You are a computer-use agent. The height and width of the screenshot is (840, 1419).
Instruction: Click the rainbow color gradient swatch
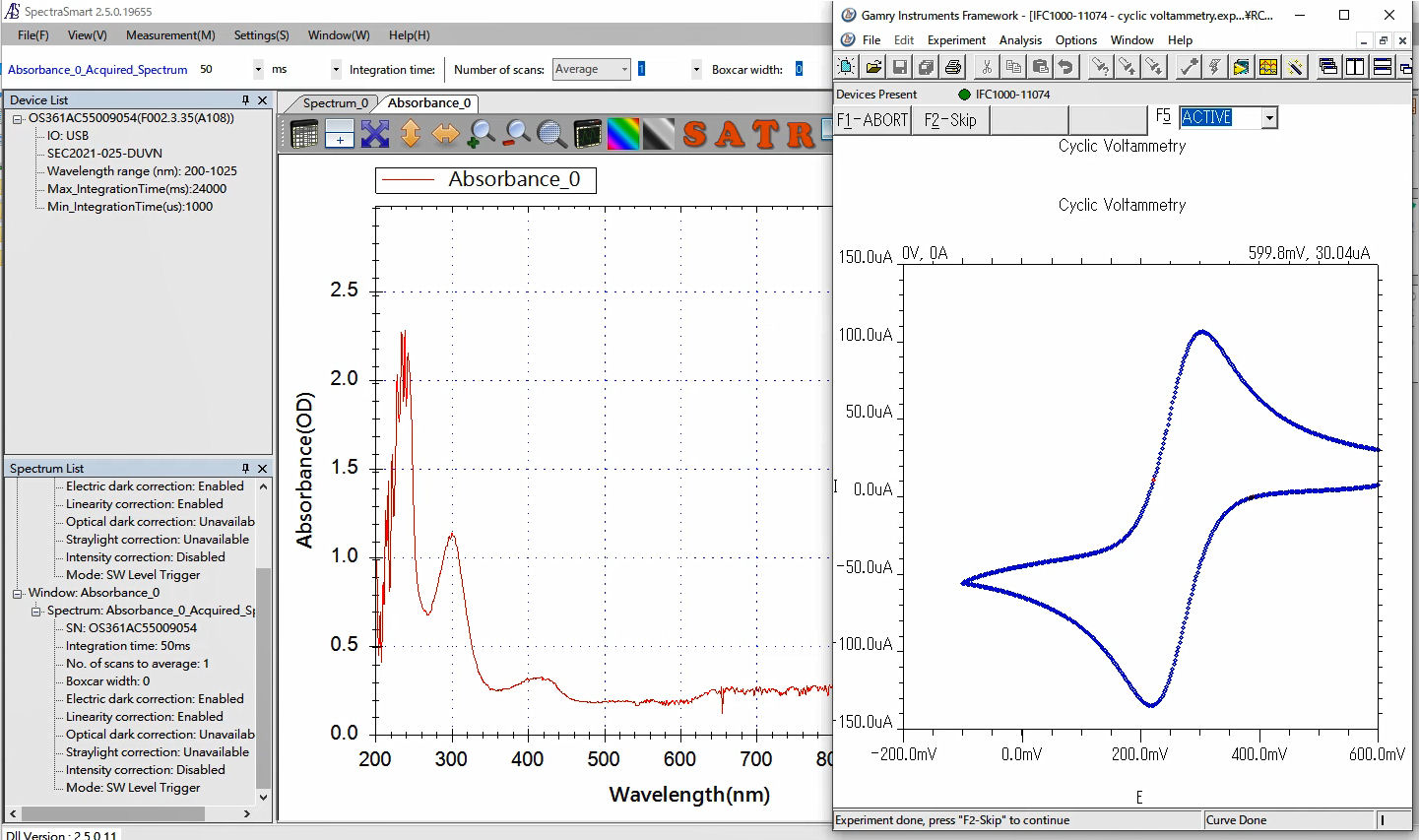pyautogui.click(x=623, y=134)
